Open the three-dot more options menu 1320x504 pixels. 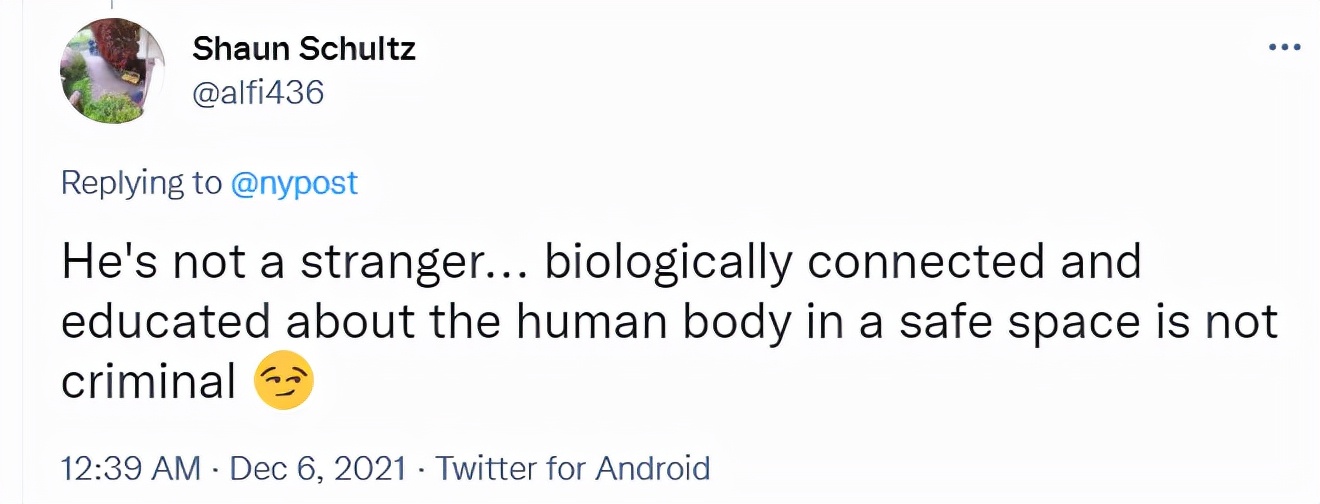[1283, 47]
